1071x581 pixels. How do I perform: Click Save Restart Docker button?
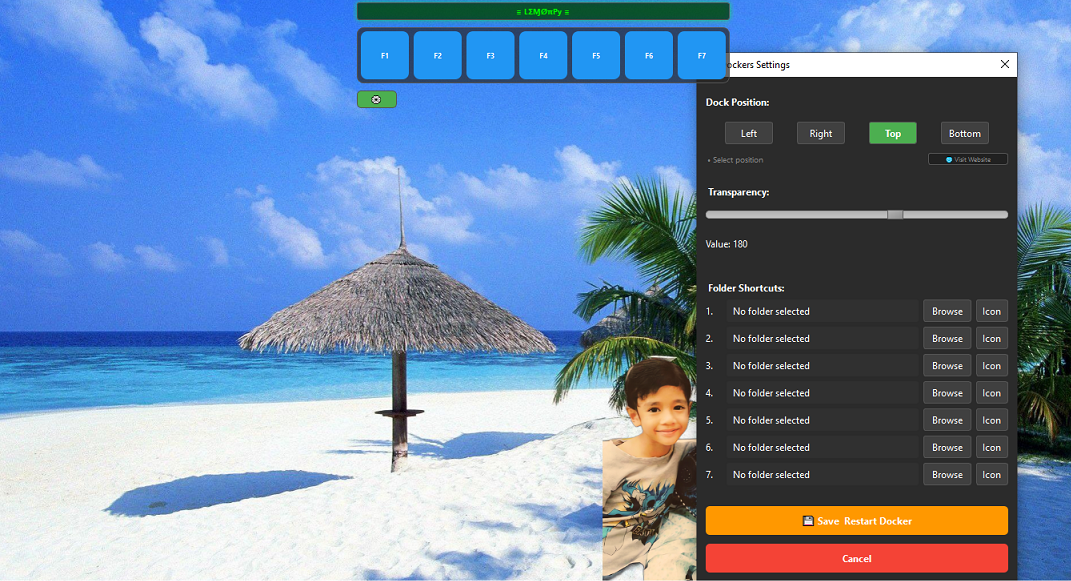857,521
